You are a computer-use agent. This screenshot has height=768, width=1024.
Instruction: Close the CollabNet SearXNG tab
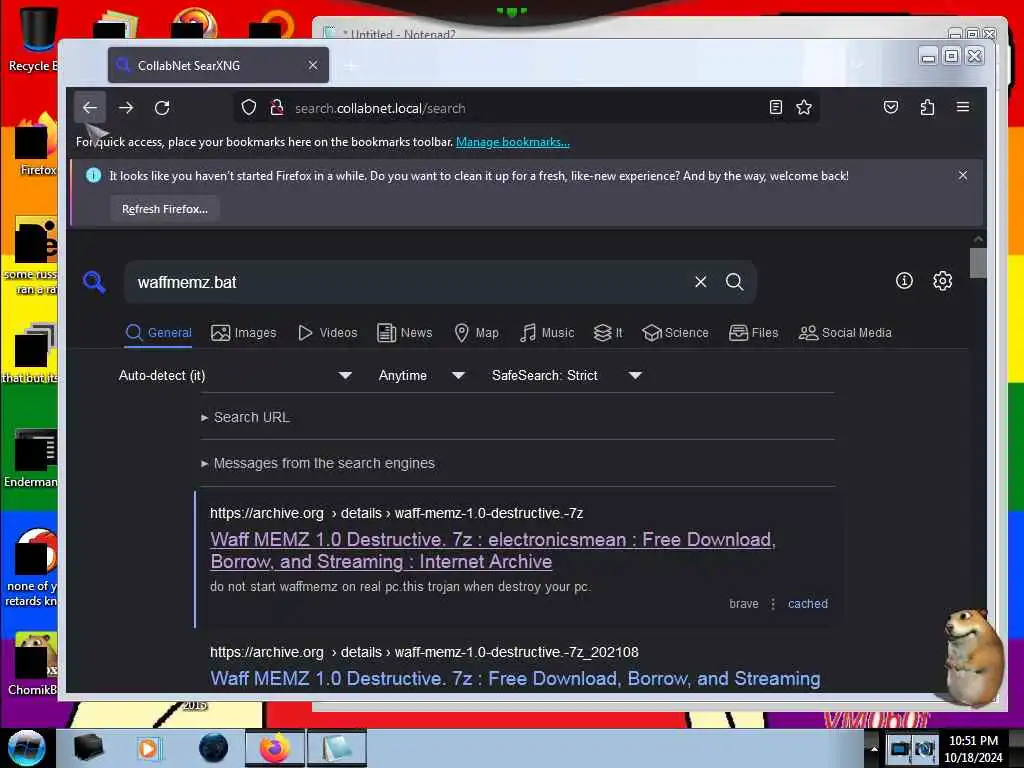click(313, 65)
